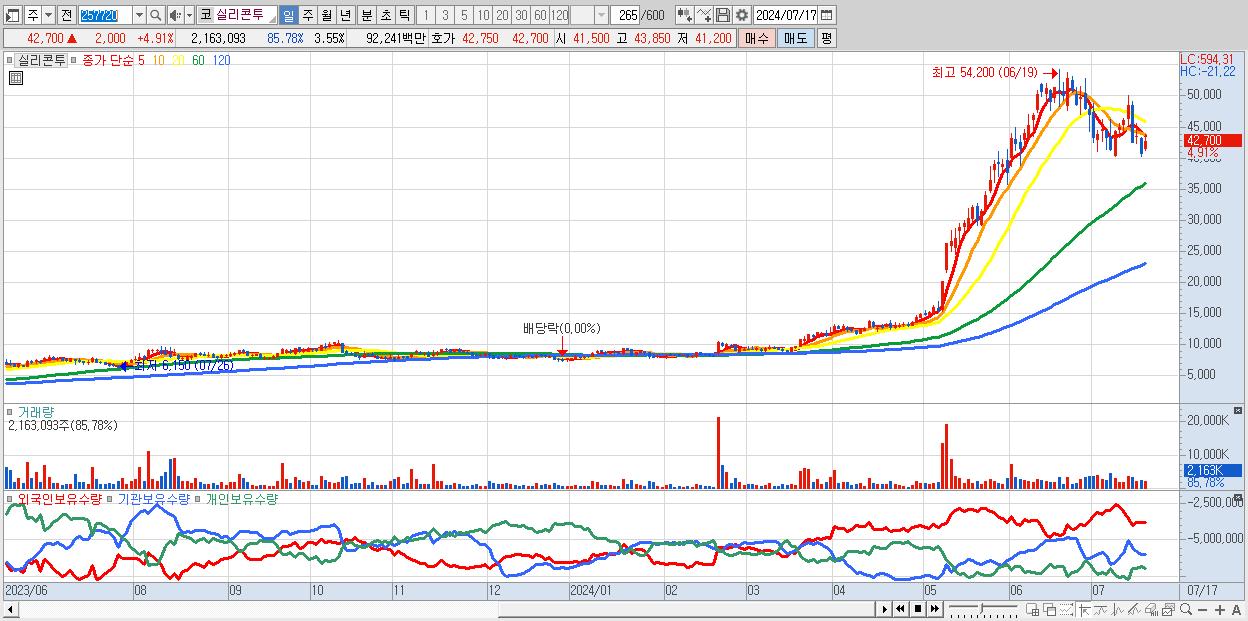This screenshot has width=1248, height=621.
Task: Toggle the square marker before 실리콘투 legend
Action: pyautogui.click(x=12, y=60)
